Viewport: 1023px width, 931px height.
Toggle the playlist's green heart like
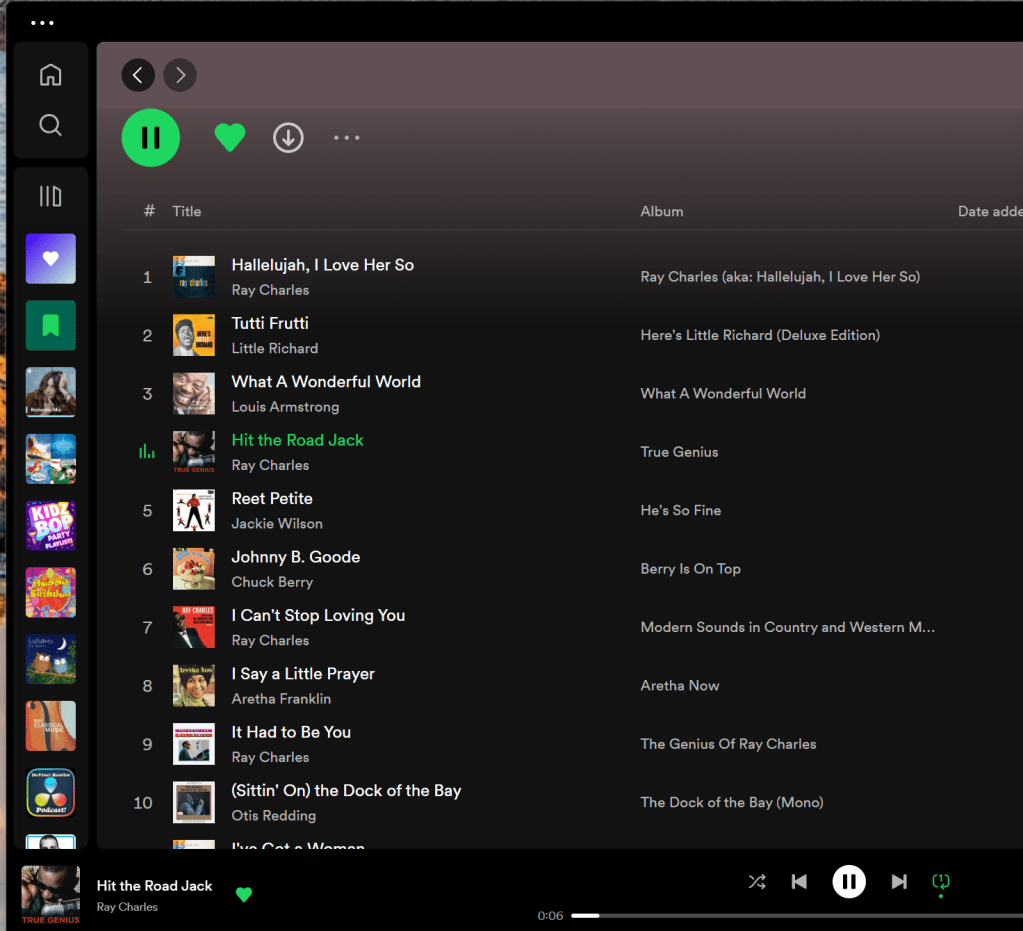230,138
